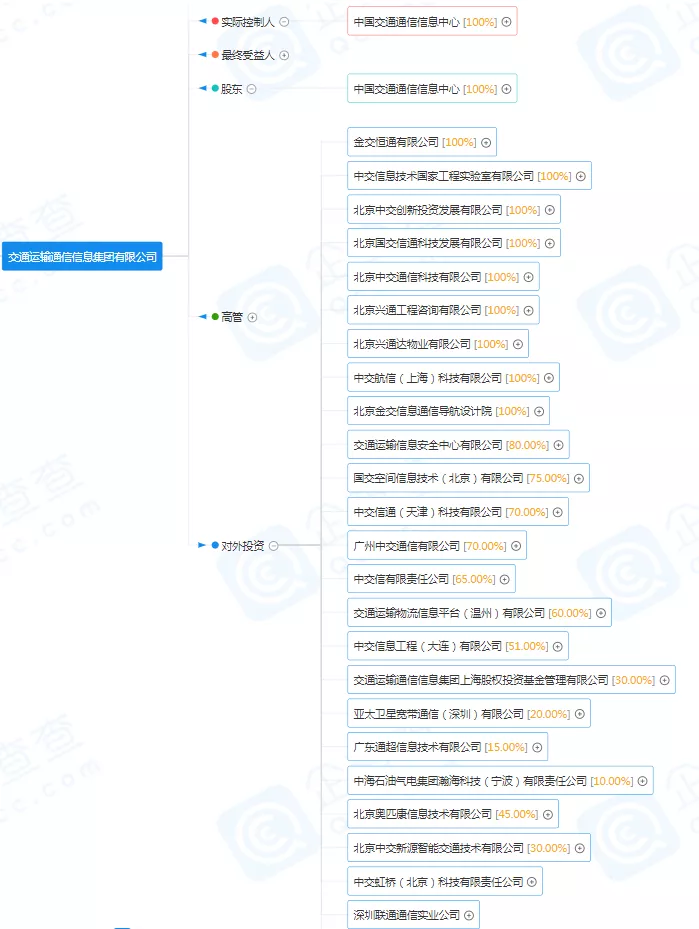
Task: Click the [15.00%] share figure
Action: (506, 747)
